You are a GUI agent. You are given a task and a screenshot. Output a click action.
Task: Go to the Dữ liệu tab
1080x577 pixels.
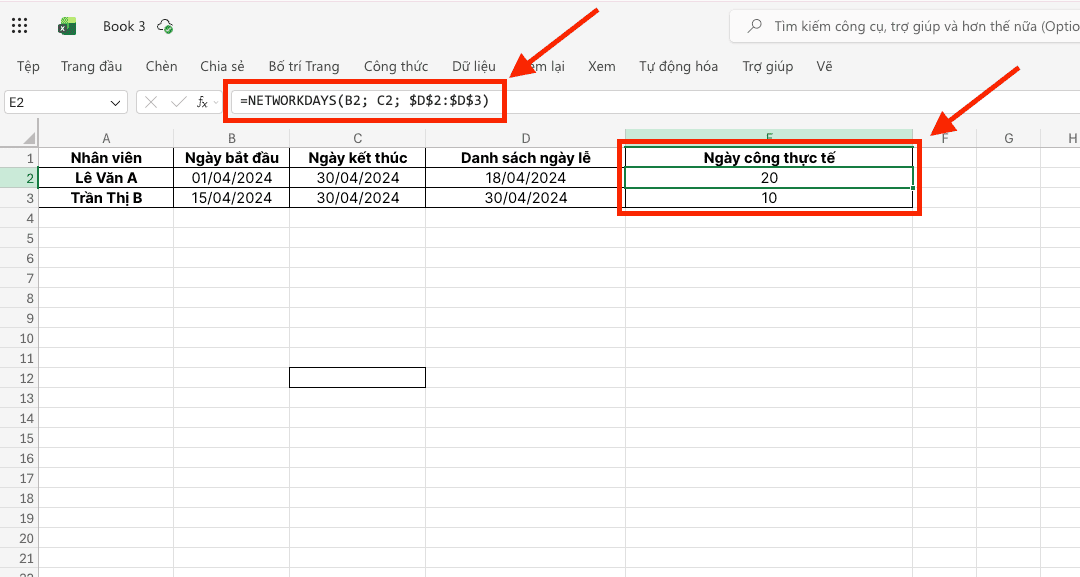coord(473,66)
